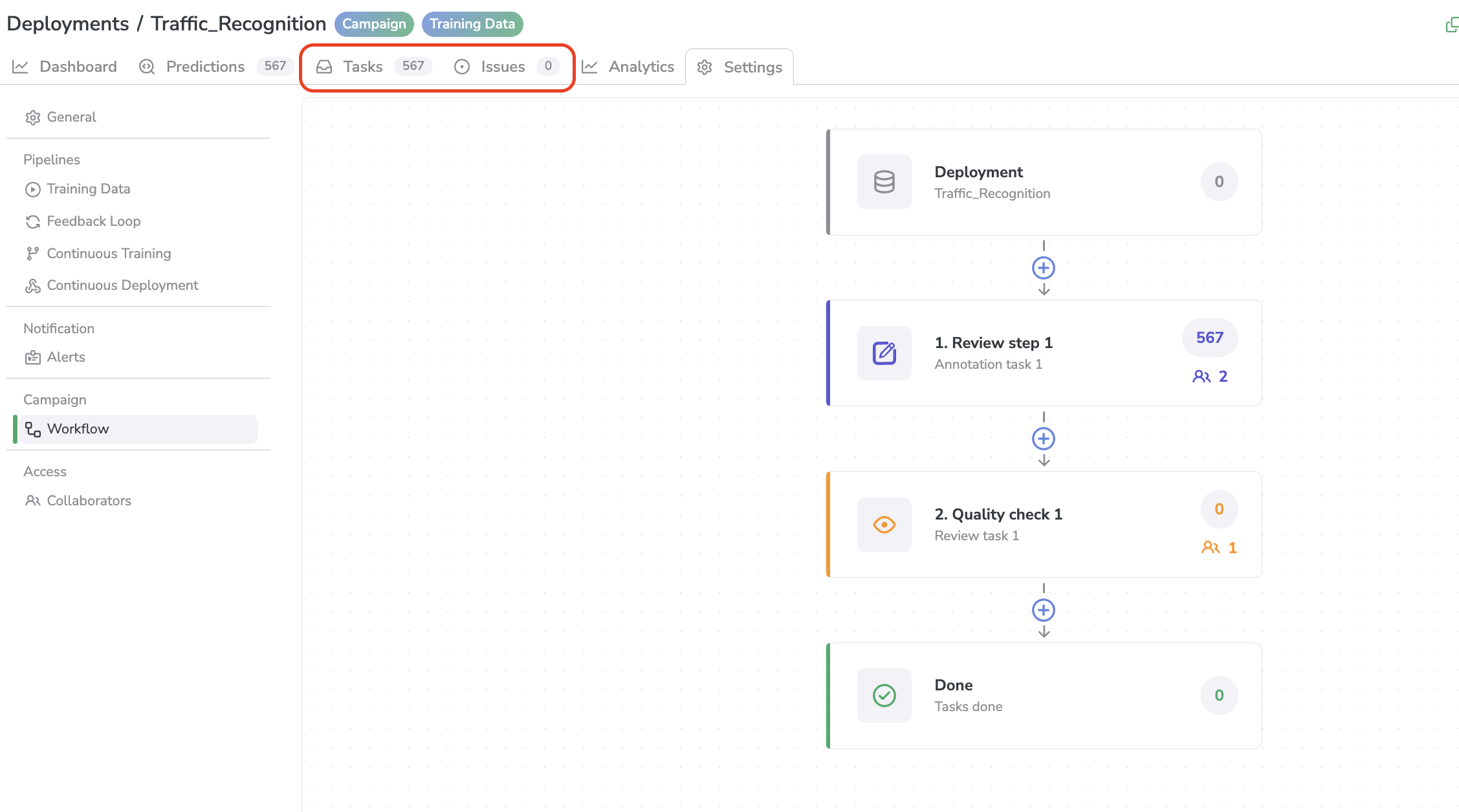
Task: Expand the Continuous Deployment pipeline
Action: [123, 285]
